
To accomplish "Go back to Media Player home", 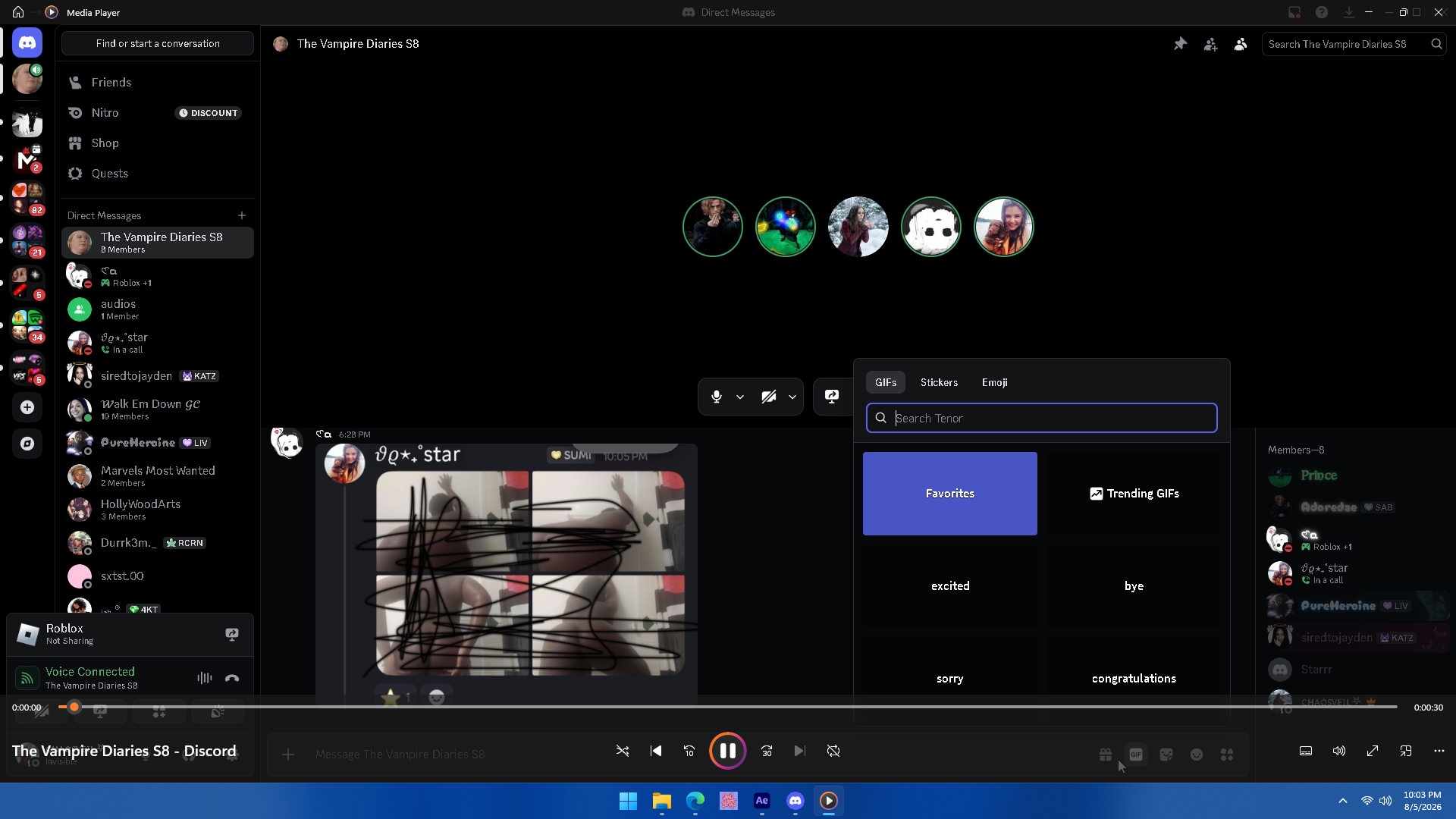I will click(x=18, y=12).
